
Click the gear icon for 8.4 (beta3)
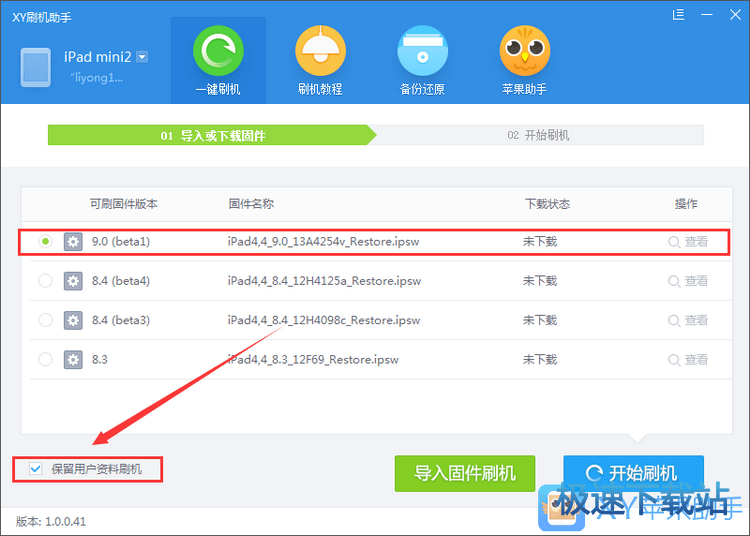(x=73, y=320)
